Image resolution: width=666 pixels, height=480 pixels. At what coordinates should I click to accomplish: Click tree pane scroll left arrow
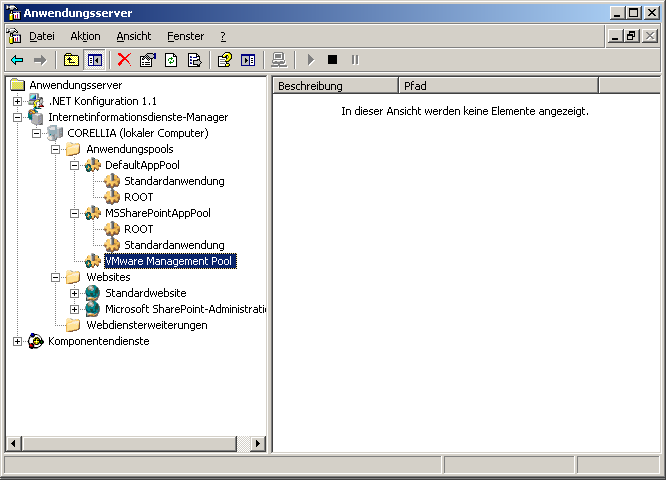click(14, 444)
